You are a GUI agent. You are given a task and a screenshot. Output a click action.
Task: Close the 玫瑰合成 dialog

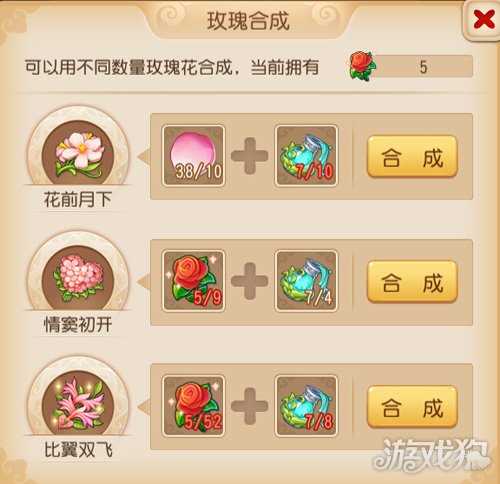[484, 19]
